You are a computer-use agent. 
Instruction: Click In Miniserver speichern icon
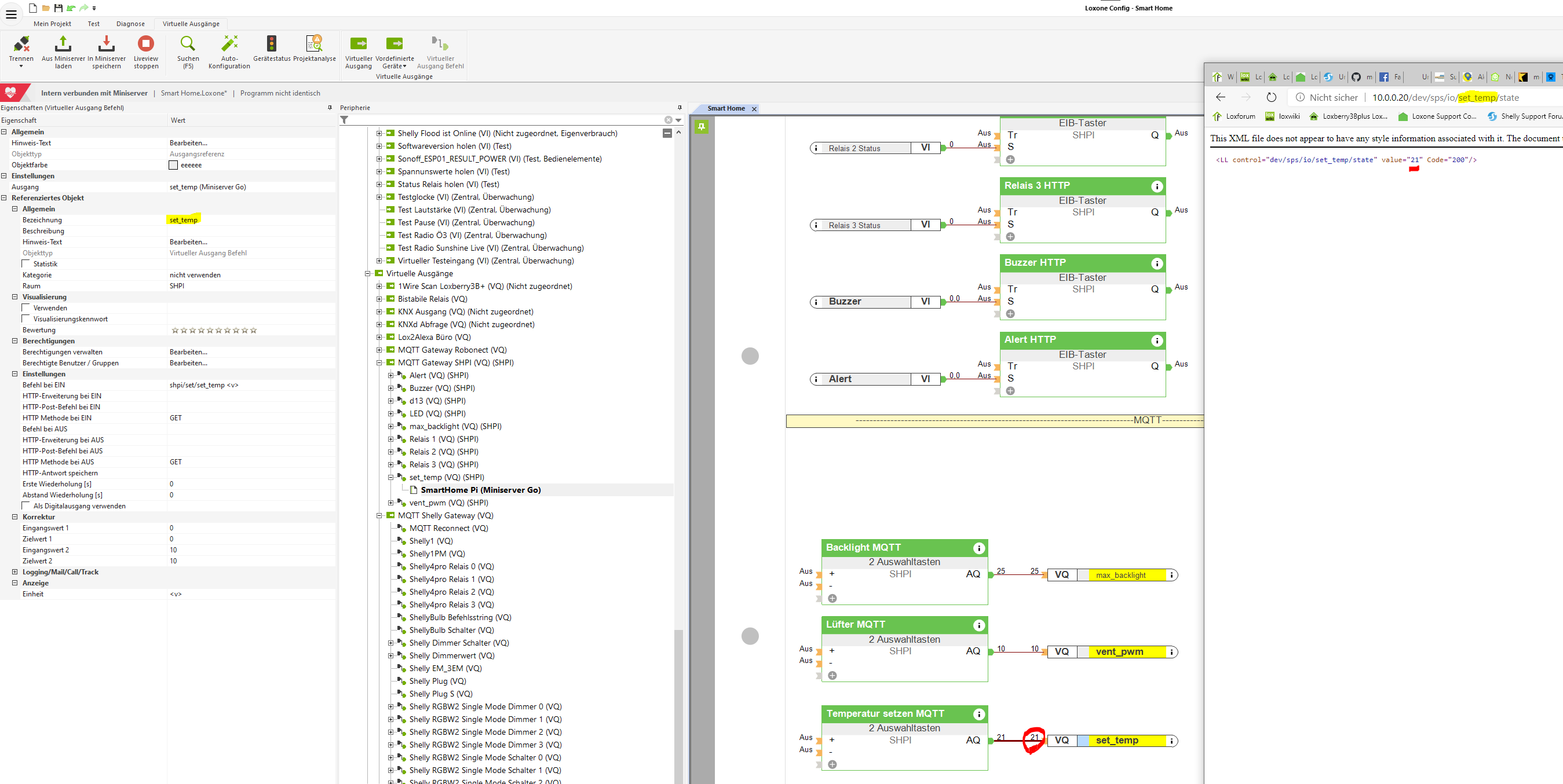tap(106, 43)
